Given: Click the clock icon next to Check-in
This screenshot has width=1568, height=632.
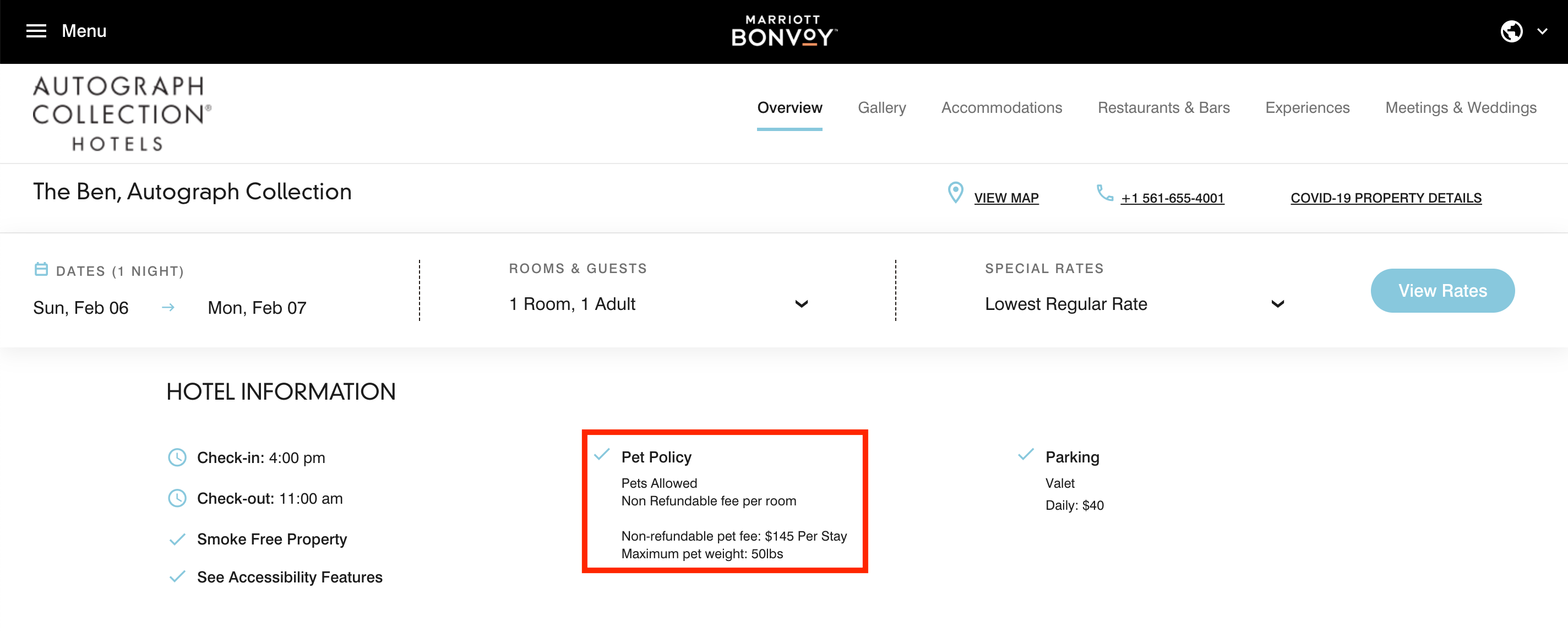Looking at the screenshot, I should (177, 457).
